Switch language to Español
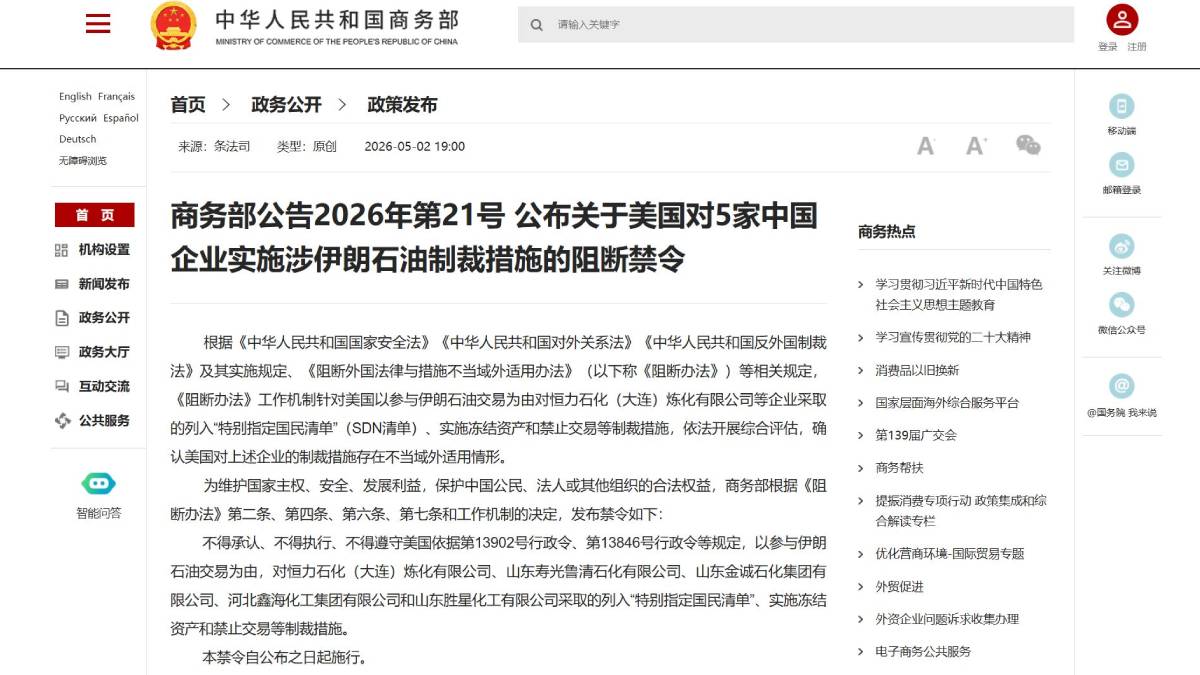 pyautogui.click(x=121, y=118)
